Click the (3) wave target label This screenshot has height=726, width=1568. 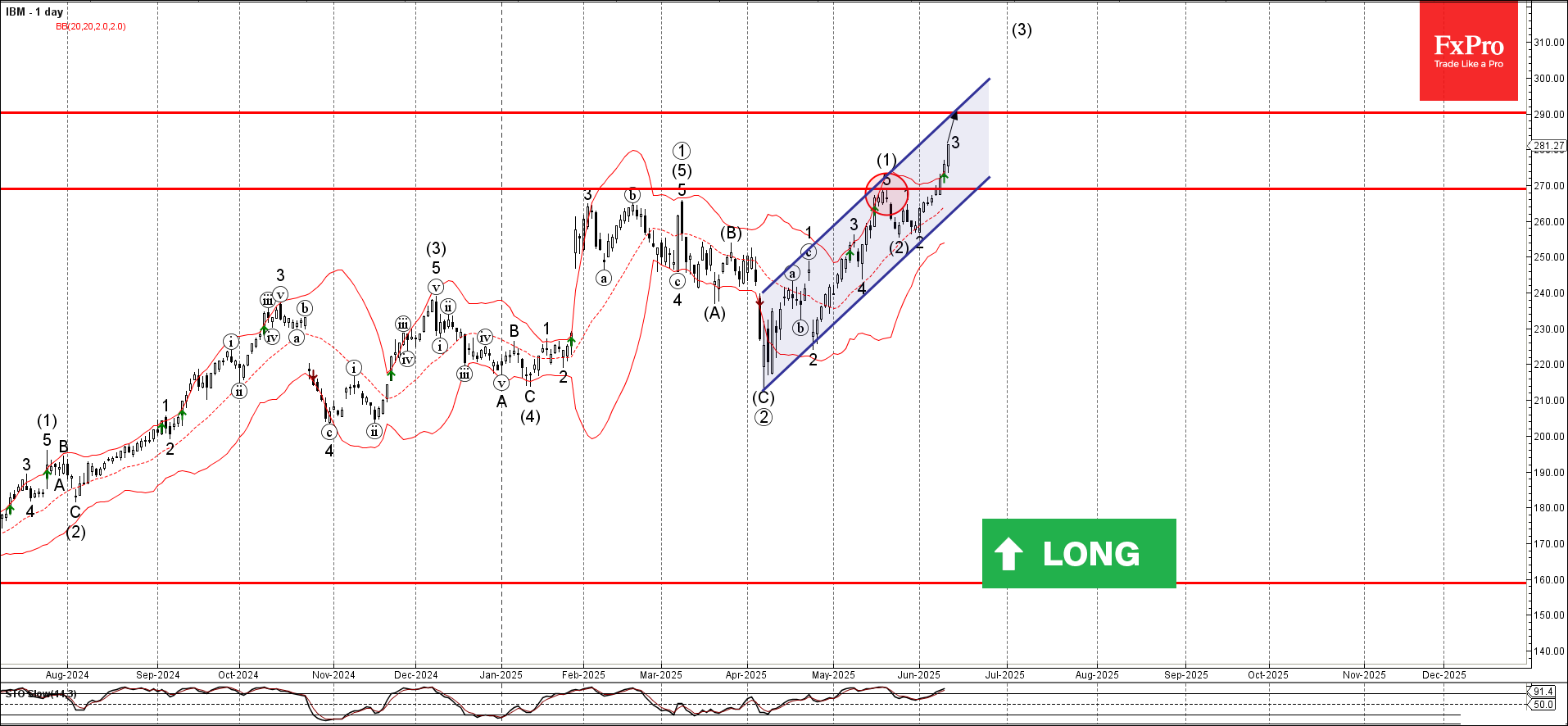point(1022,29)
